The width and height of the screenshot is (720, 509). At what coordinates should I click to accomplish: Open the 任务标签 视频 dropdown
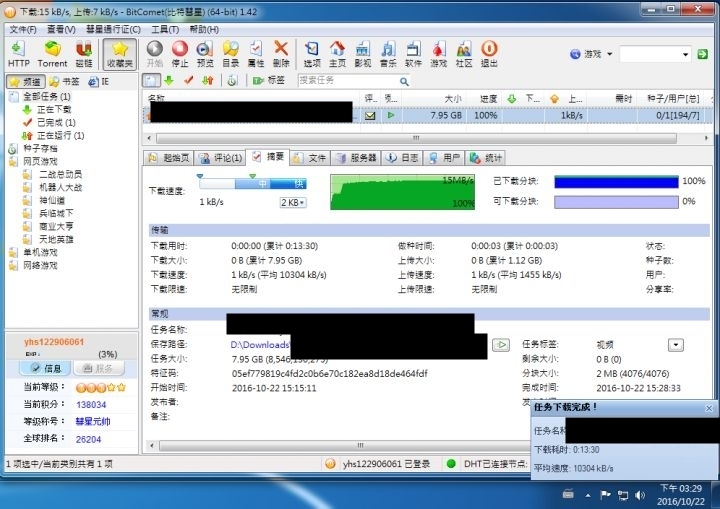(675, 345)
